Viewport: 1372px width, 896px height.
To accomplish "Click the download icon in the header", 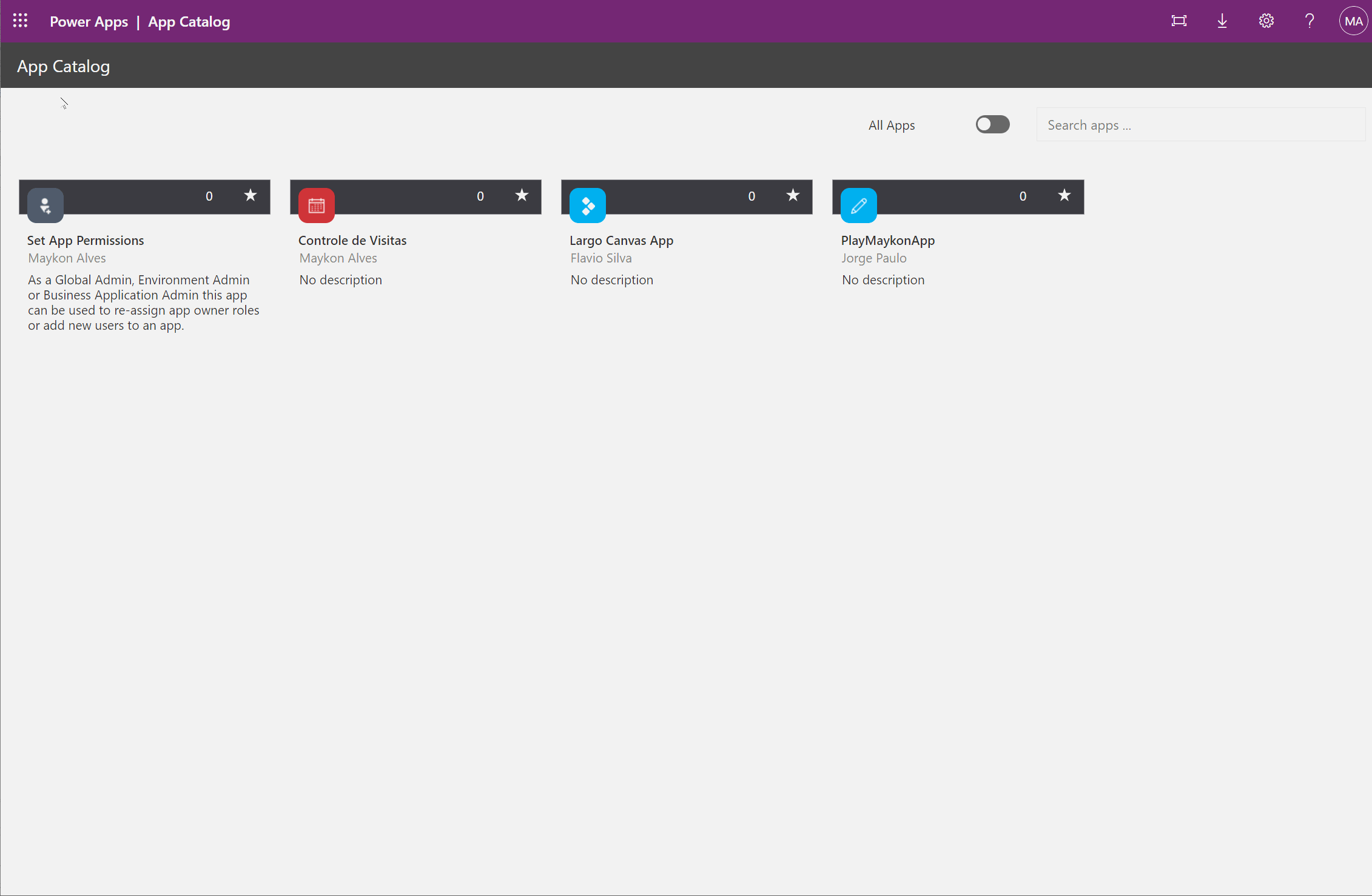I will point(1222,20).
